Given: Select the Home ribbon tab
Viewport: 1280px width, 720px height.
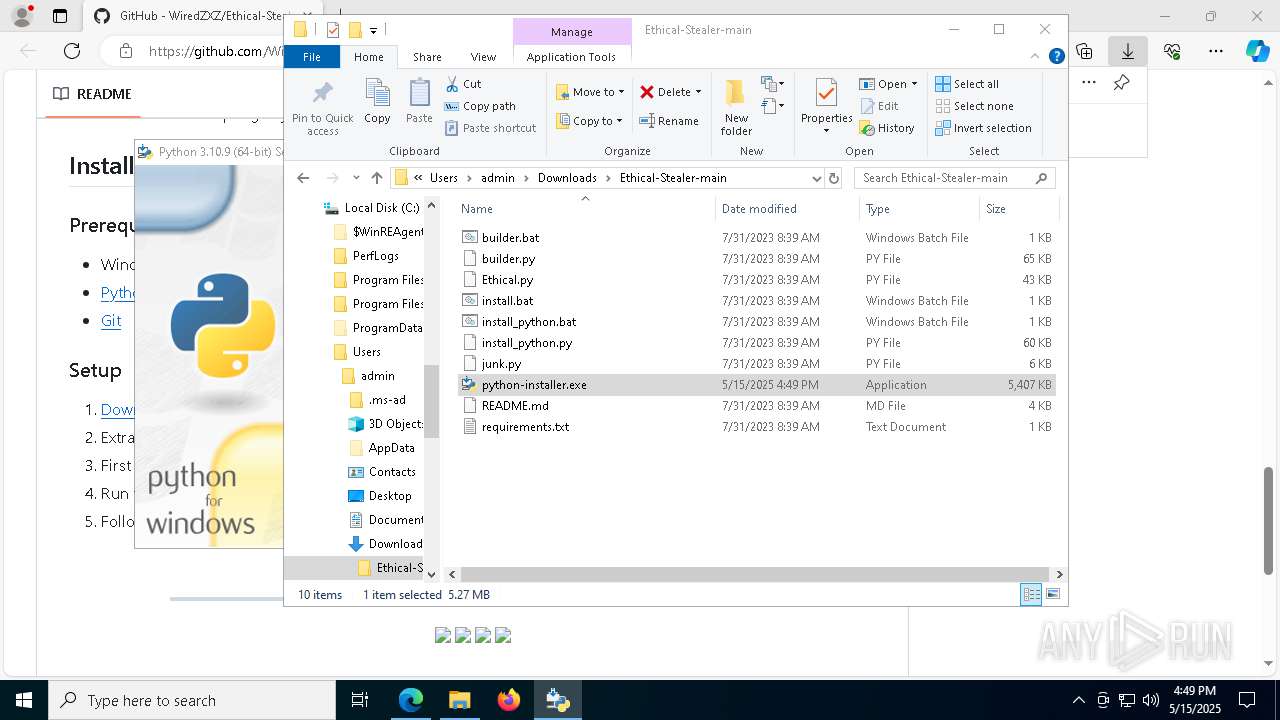Looking at the screenshot, I should point(368,57).
